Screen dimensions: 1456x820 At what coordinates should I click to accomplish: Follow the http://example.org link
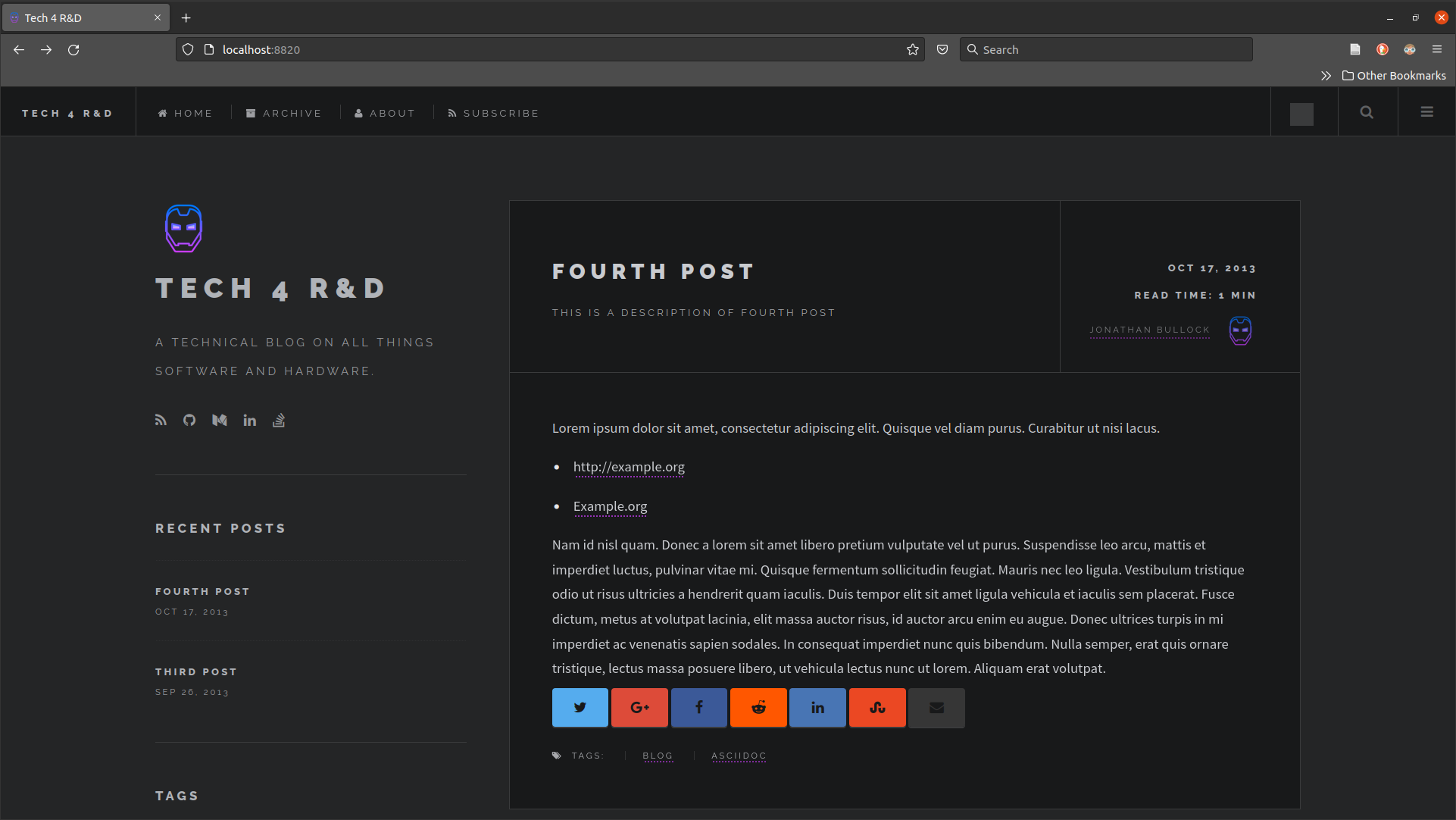click(629, 467)
